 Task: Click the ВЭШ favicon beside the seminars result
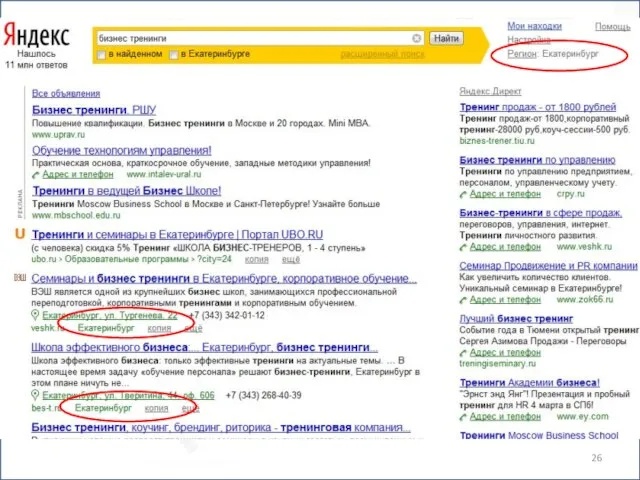coord(19,276)
